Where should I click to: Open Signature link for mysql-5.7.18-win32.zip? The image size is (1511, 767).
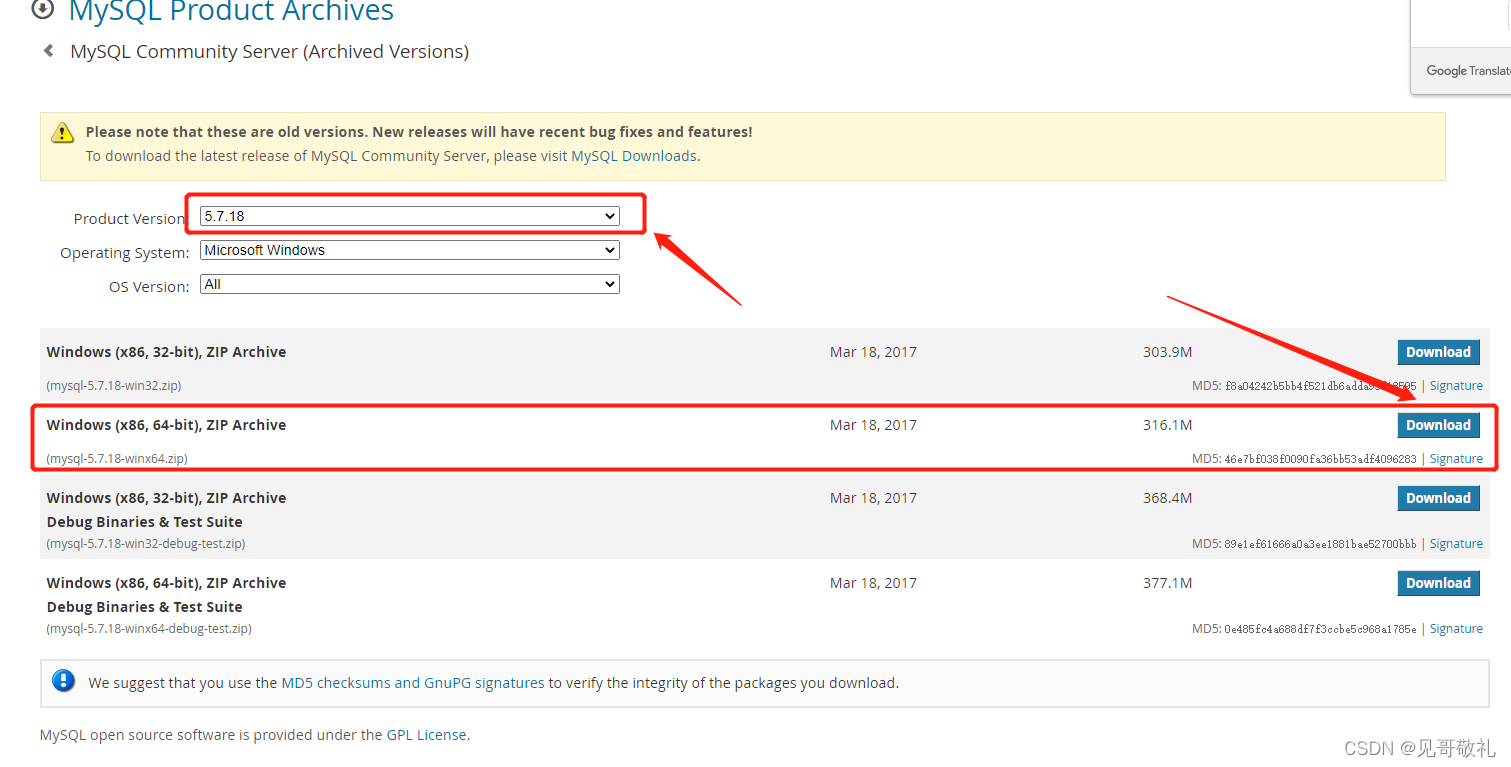click(1456, 386)
